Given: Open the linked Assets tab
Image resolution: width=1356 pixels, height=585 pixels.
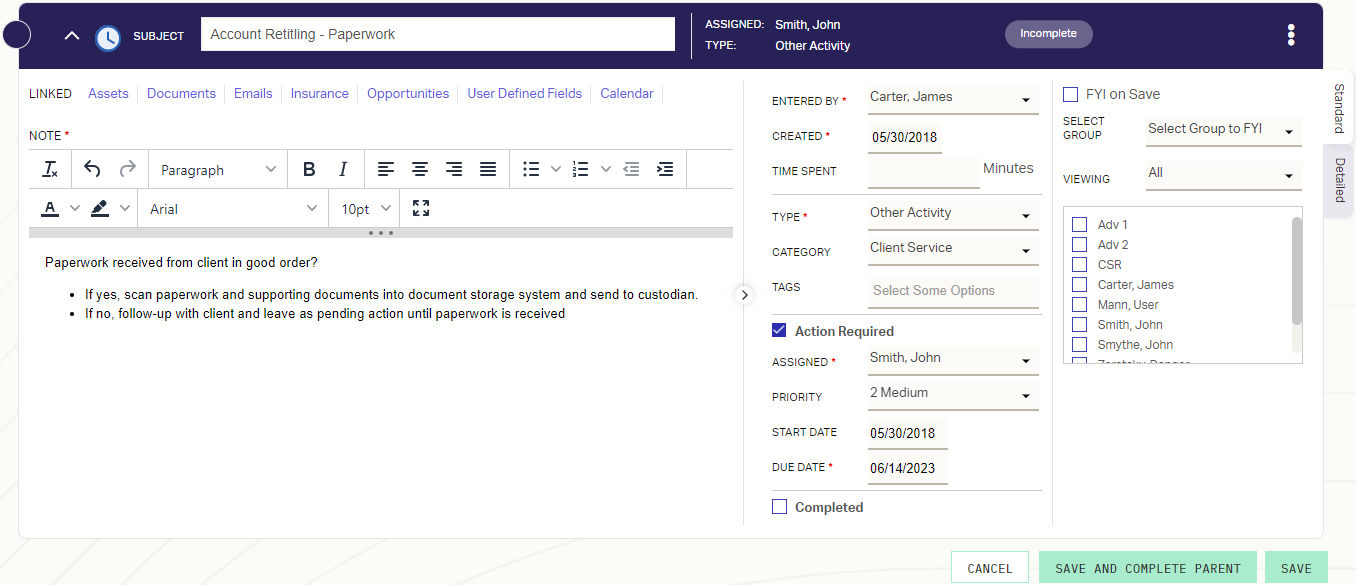Looking at the screenshot, I should [x=108, y=93].
